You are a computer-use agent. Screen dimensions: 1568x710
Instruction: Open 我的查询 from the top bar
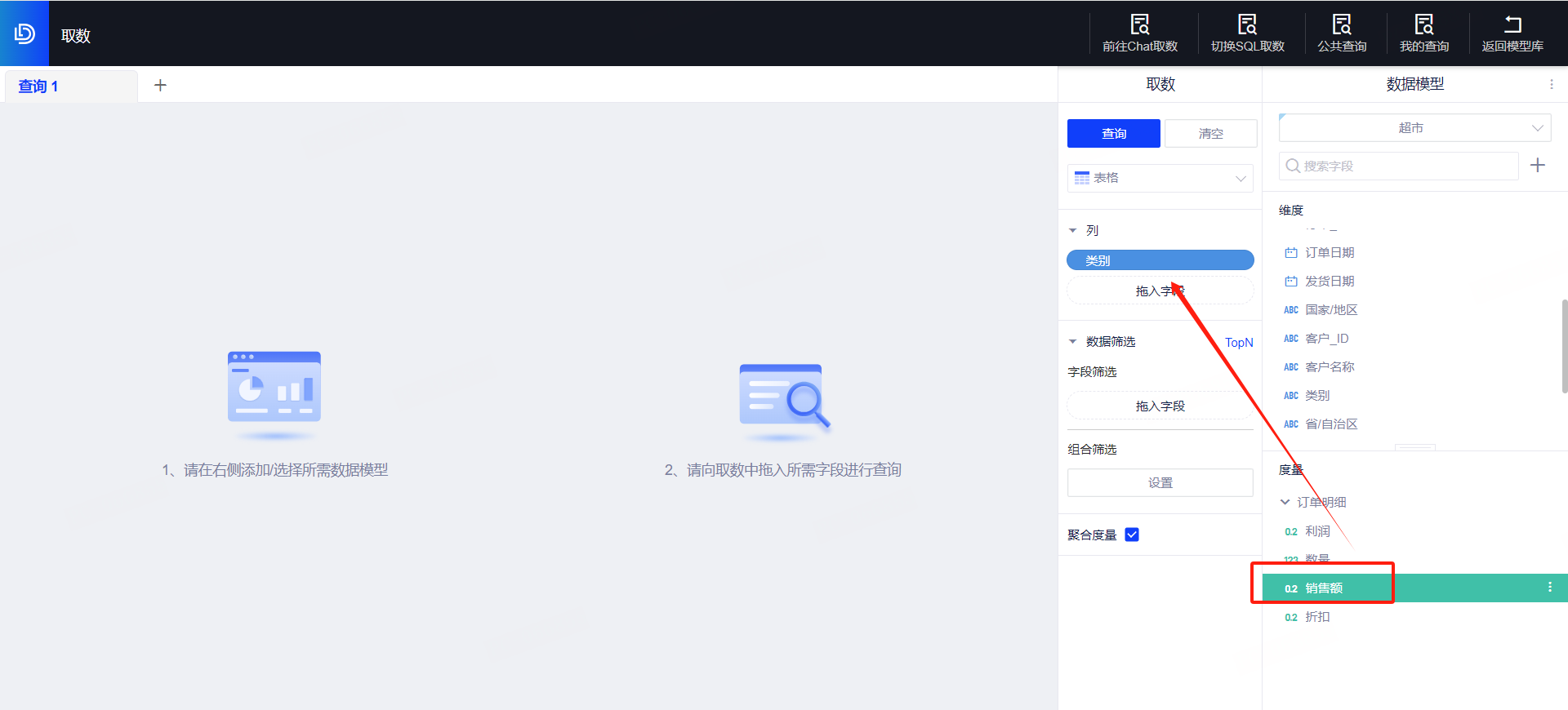click(x=1423, y=24)
